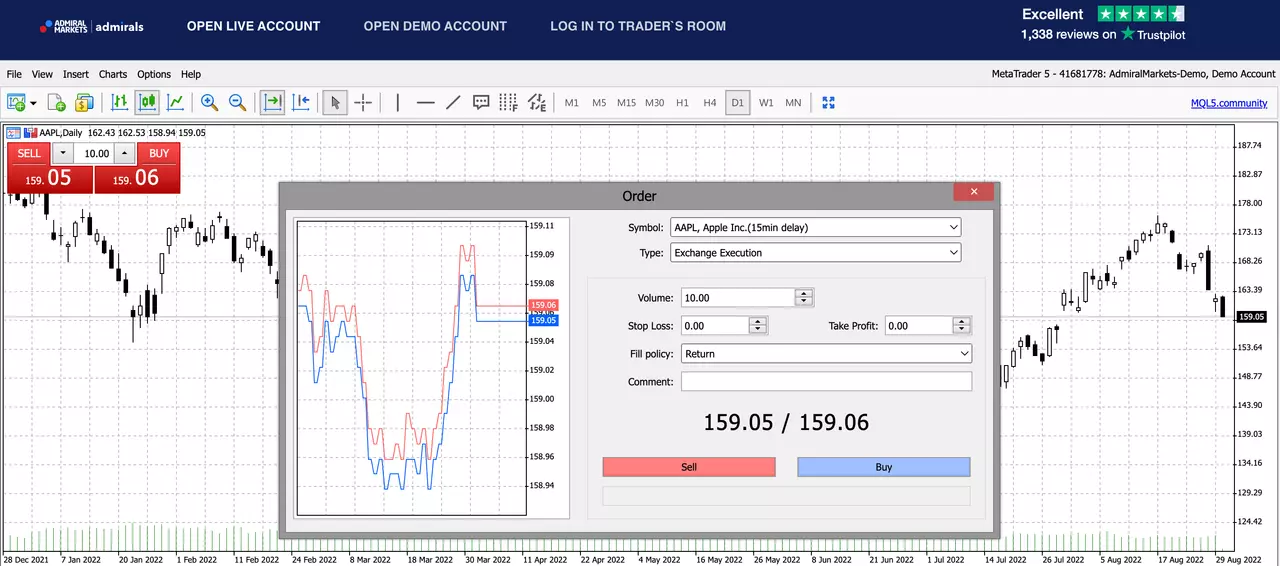Click the Stop Loss input field
The width and height of the screenshot is (1280, 566).
715,326
